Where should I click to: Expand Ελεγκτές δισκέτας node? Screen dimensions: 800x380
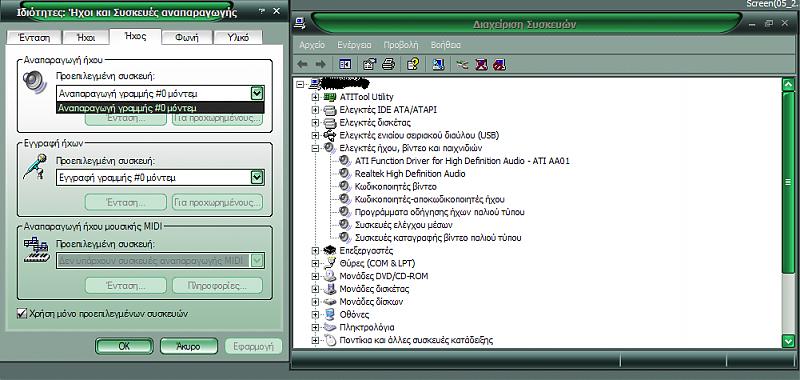315,122
